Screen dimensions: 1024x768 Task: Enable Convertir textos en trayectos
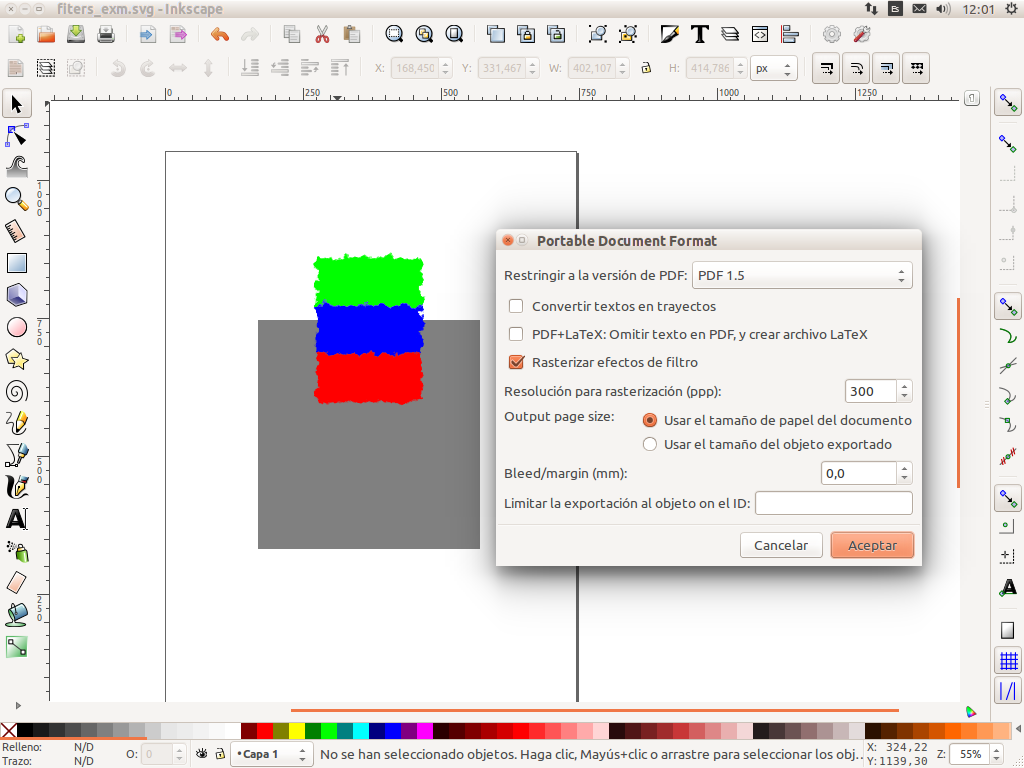point(516,306)
